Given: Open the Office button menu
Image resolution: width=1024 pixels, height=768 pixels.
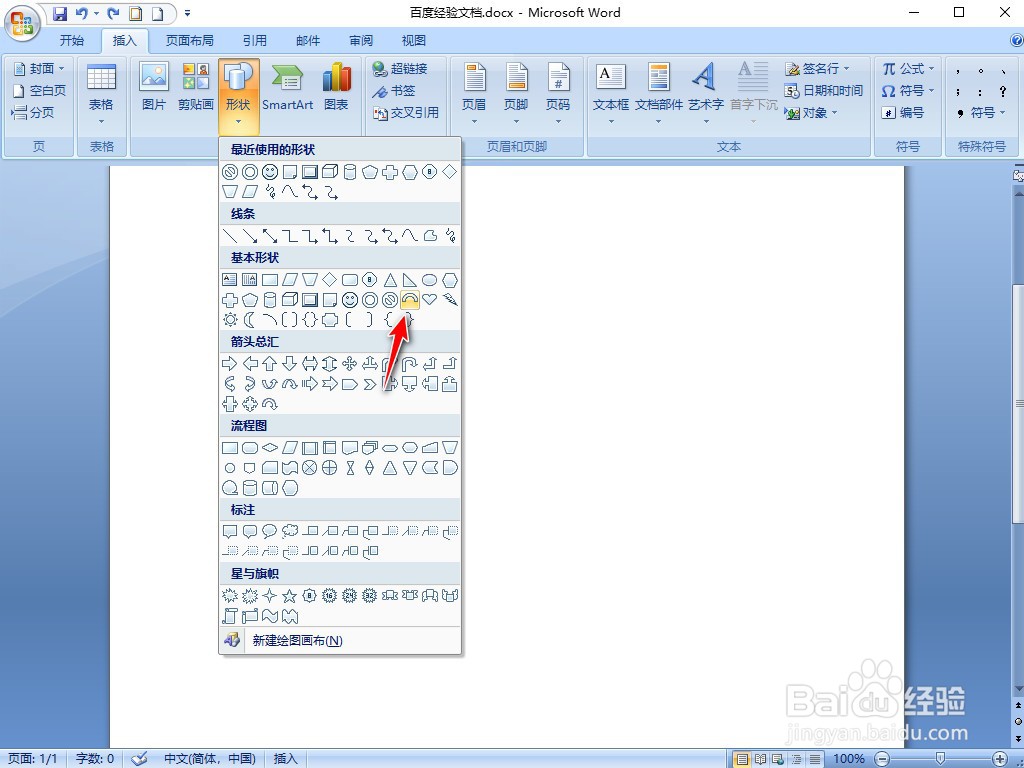Looking at the screenshot, I should tap(22, 22).
